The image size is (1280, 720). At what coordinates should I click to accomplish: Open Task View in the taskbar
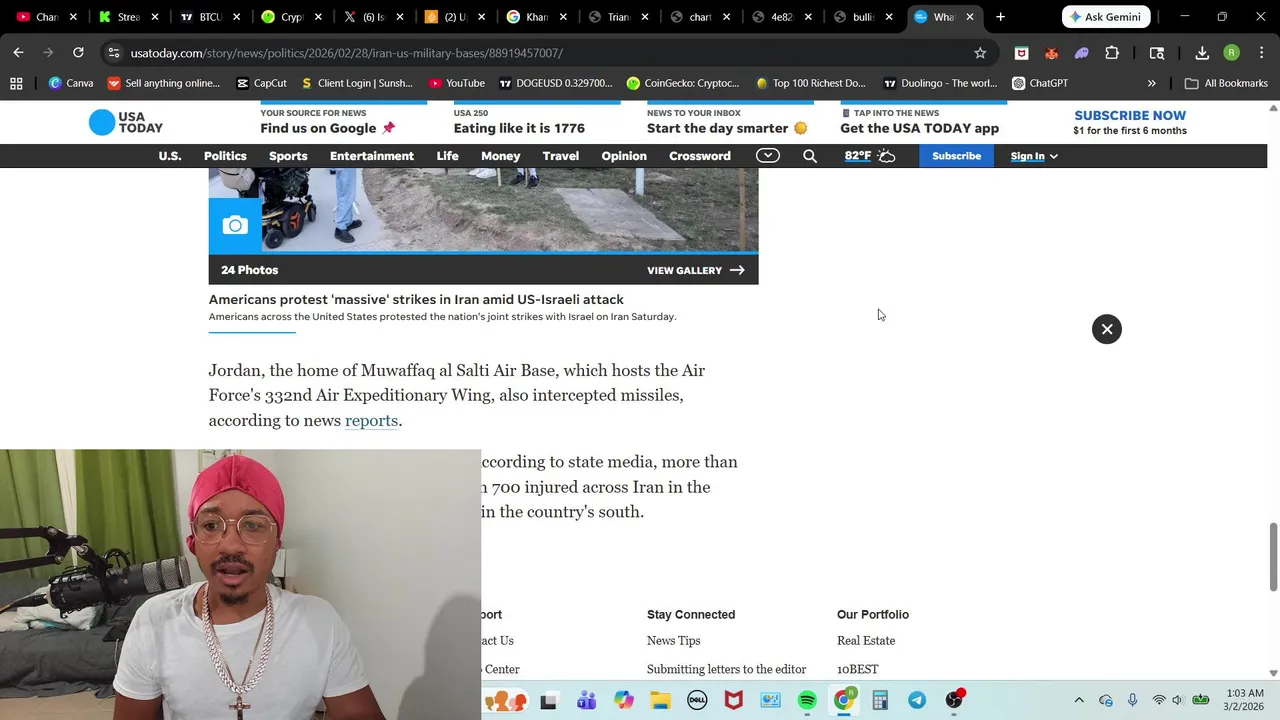coord(548,701)
